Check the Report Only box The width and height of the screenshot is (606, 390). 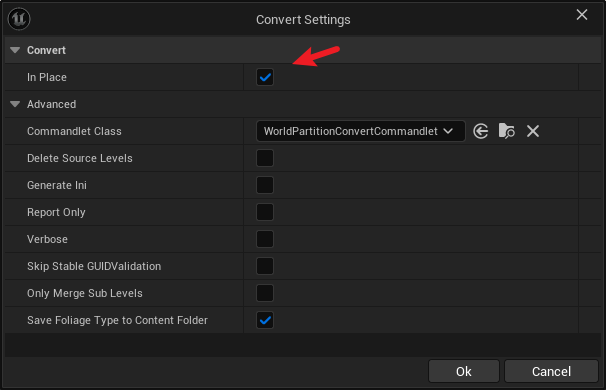coord(265,212)
